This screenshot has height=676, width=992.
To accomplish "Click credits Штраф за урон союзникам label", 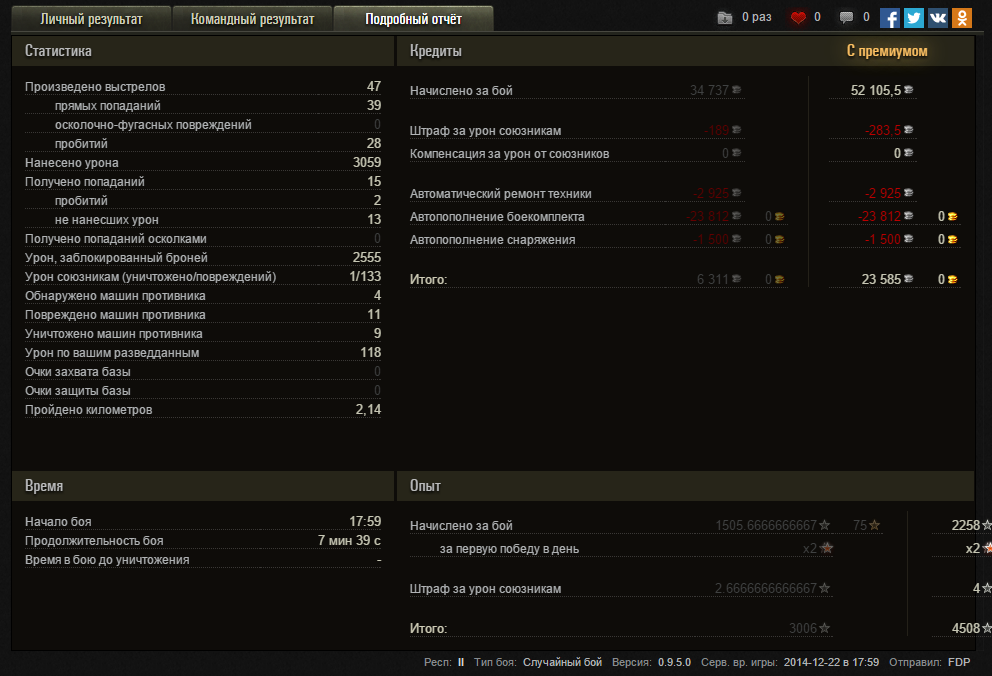I will (485, 130).
